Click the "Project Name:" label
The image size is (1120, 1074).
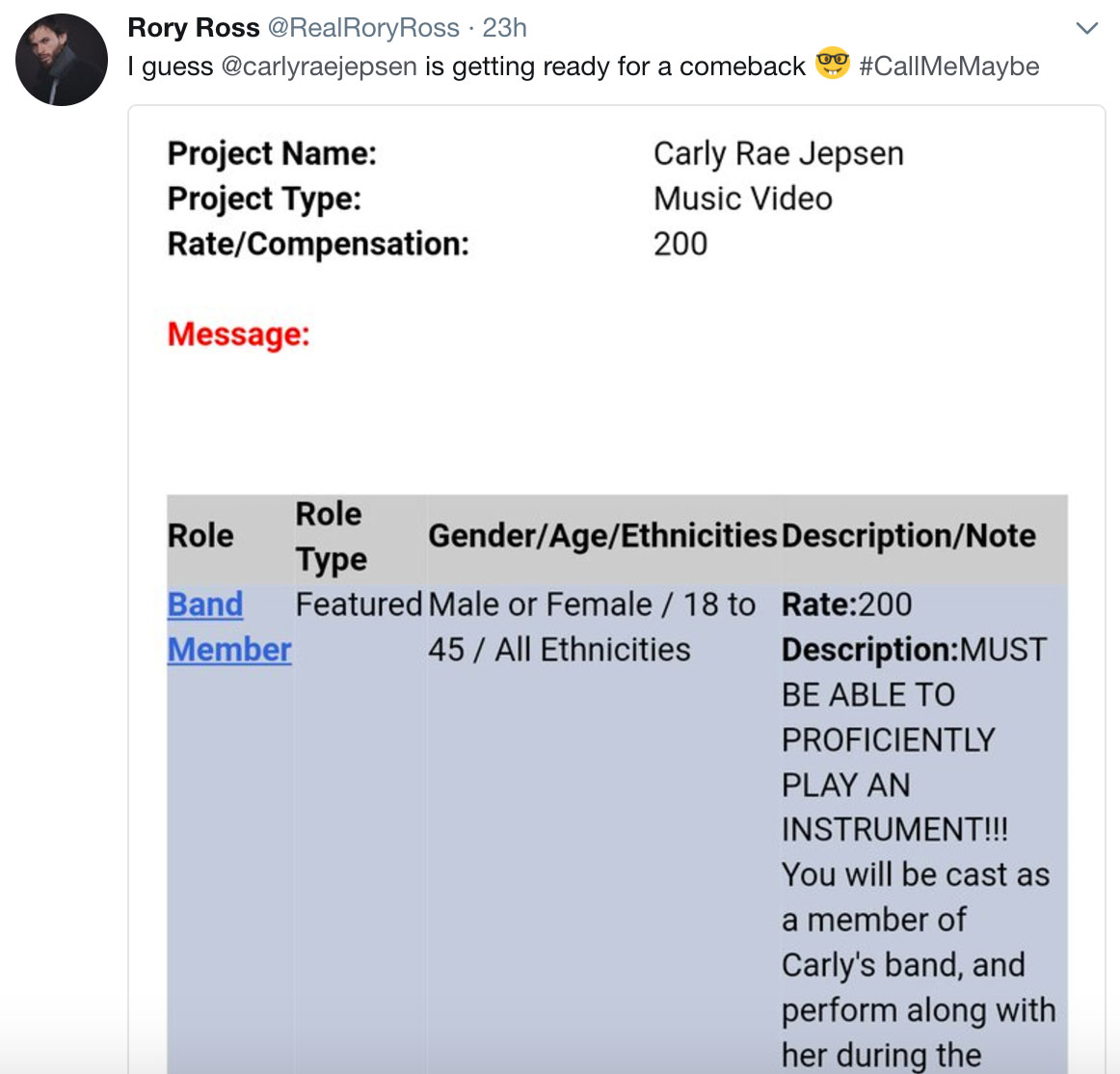click(272, 153)
